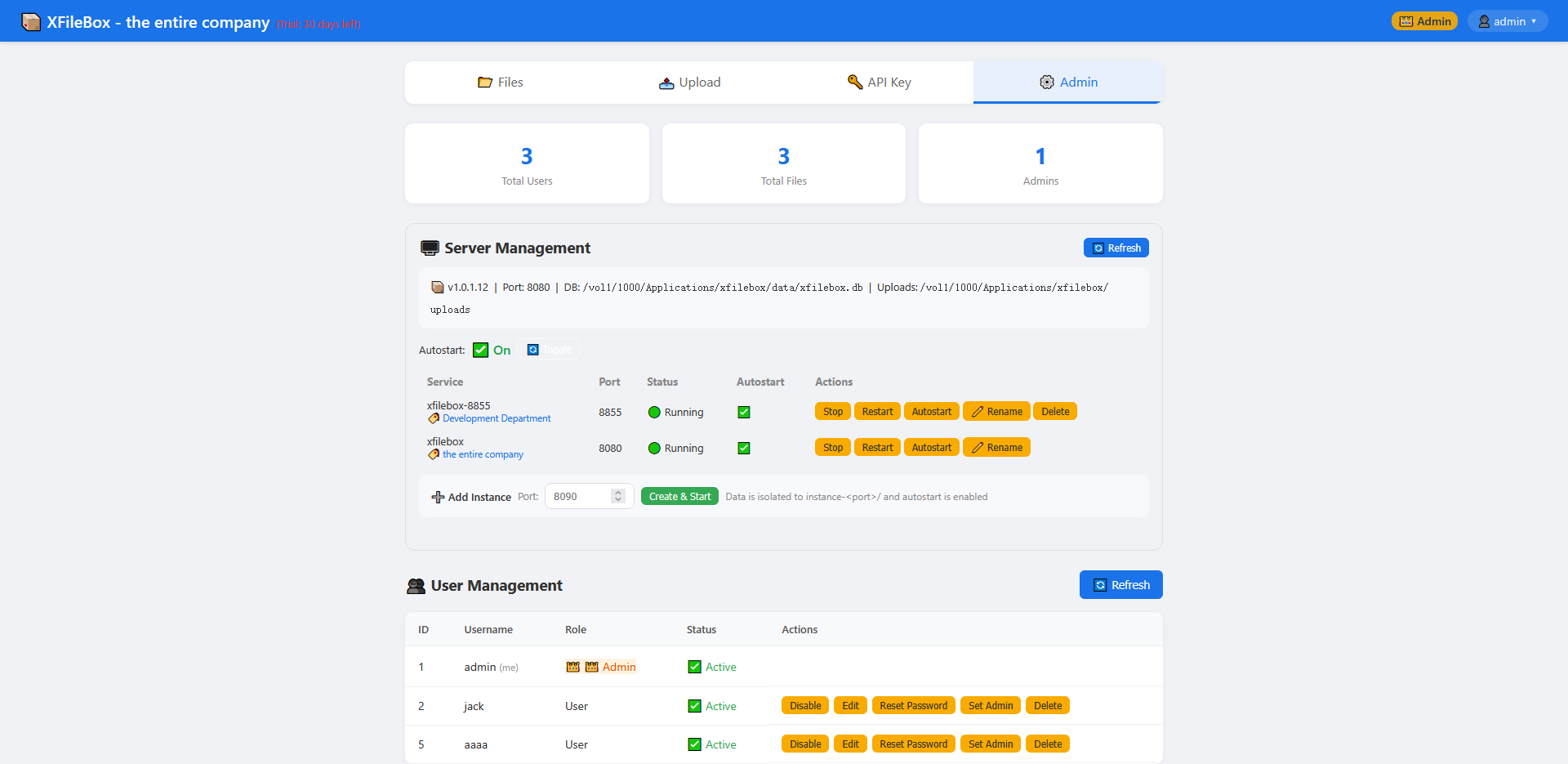Open the admin user dropdown menu
Screen dimensions: 1568x764
pos(1508,21)
